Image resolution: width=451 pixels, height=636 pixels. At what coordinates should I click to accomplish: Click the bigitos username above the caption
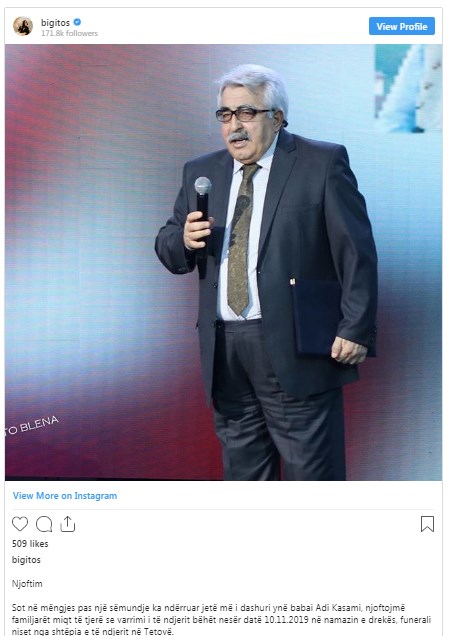point(26,560)
